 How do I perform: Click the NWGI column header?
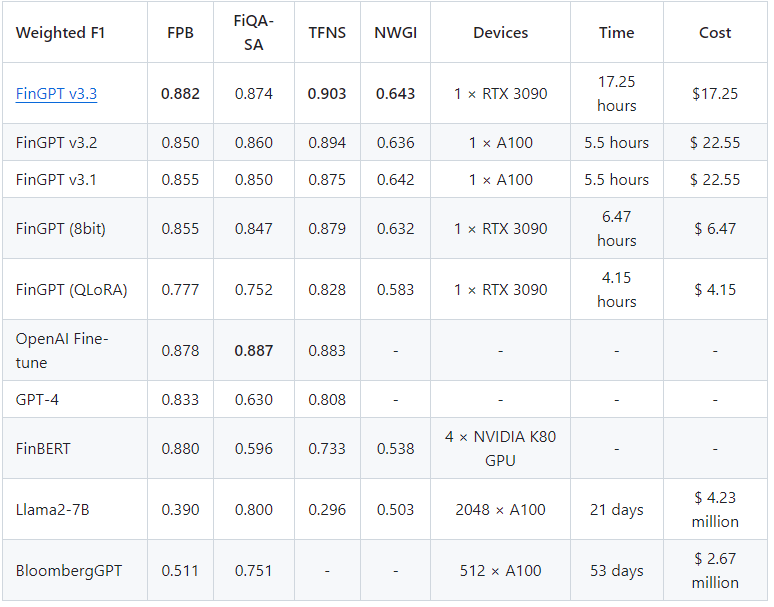click(x=395, y=33)
